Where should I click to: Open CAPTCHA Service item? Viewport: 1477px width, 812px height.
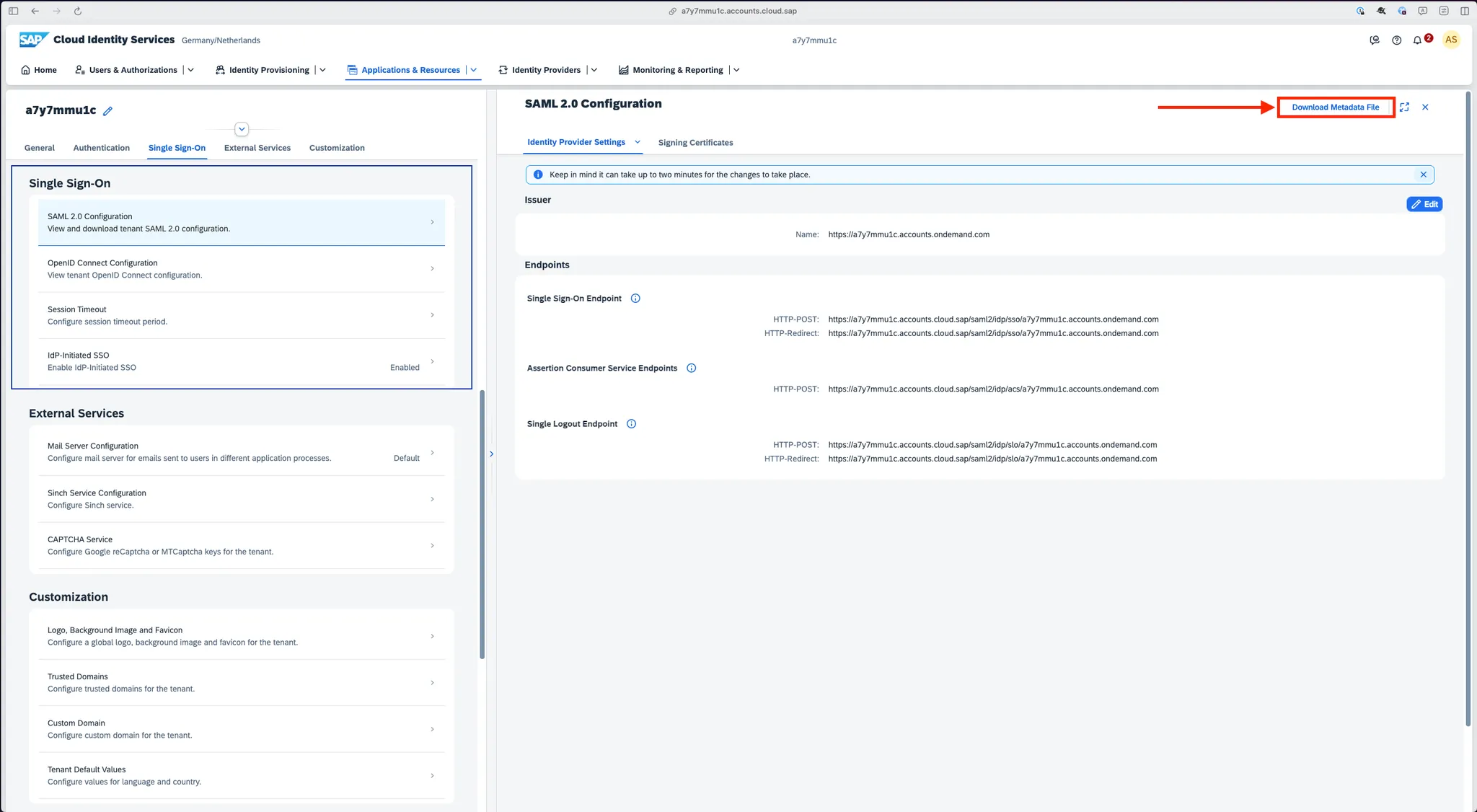click(241, 545)
